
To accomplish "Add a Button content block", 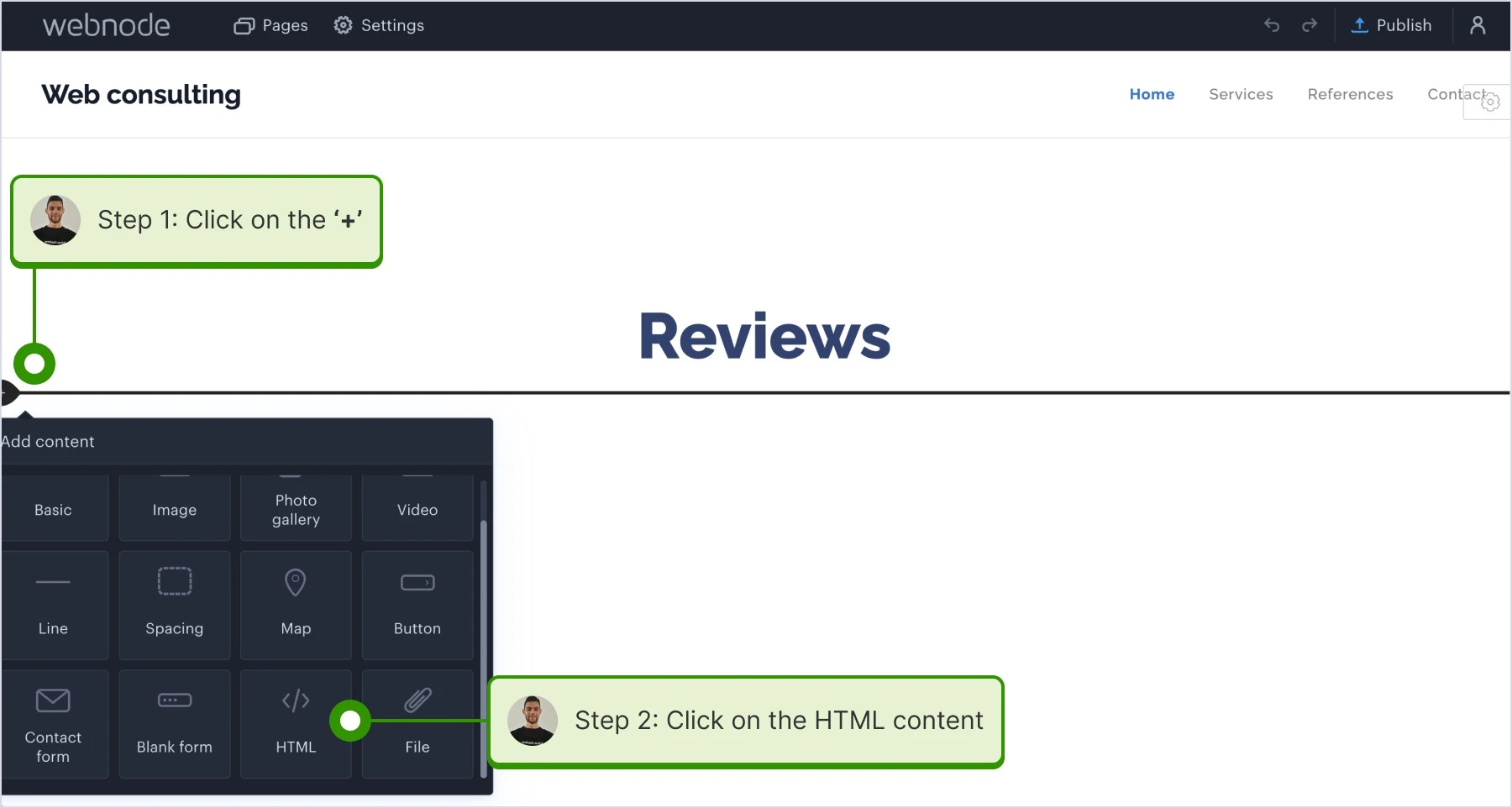I will tap(417, 605).
